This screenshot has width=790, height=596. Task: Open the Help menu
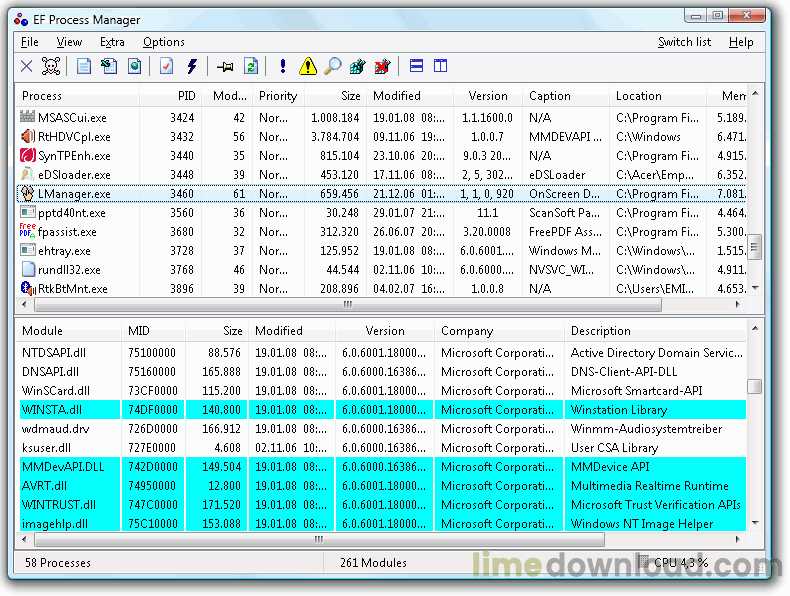coord(741,42)
